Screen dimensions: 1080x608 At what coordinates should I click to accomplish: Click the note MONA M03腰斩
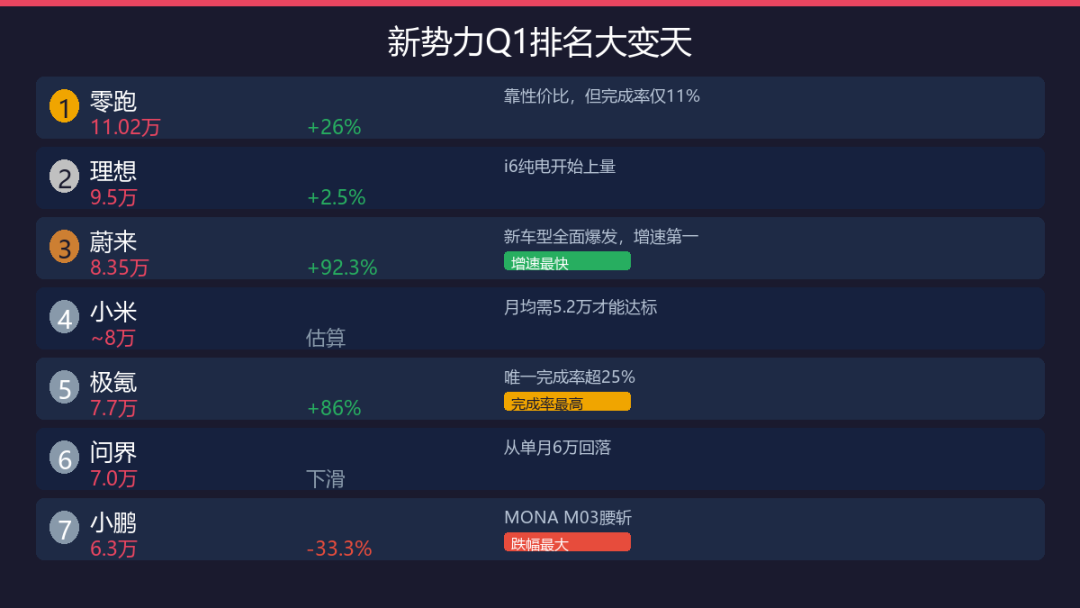tap(568, 518)
